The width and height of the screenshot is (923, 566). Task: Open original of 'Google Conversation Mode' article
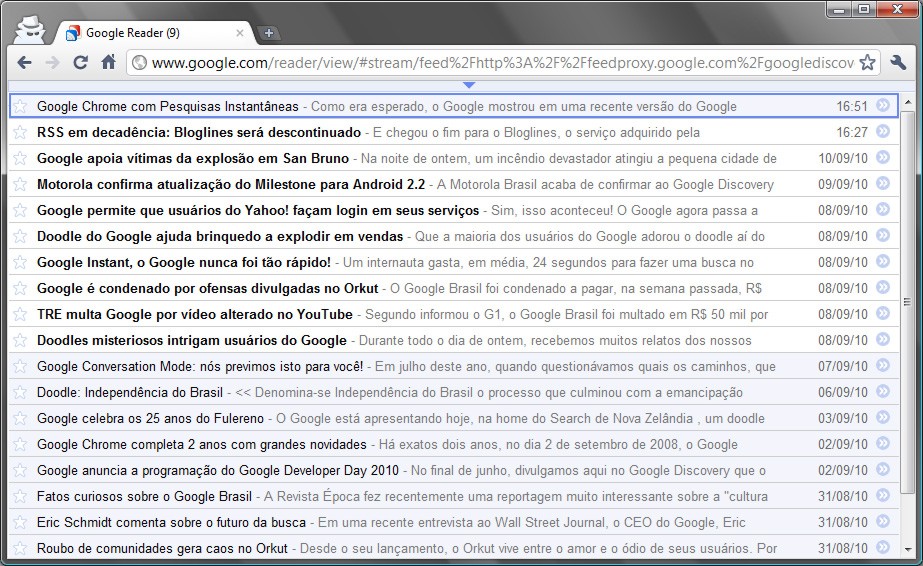pos(882,365)
